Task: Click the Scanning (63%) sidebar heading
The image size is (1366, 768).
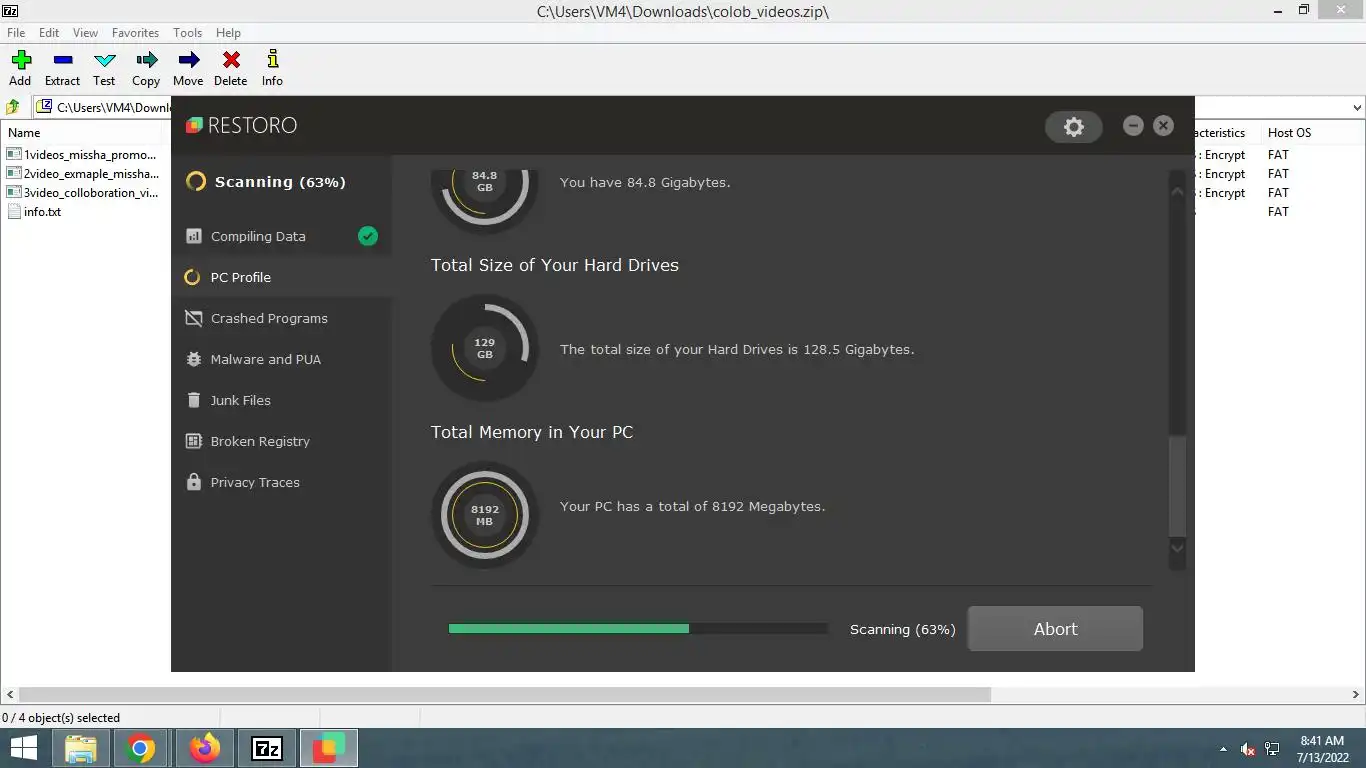Action: pyautogui.click(x=280, y=182)
